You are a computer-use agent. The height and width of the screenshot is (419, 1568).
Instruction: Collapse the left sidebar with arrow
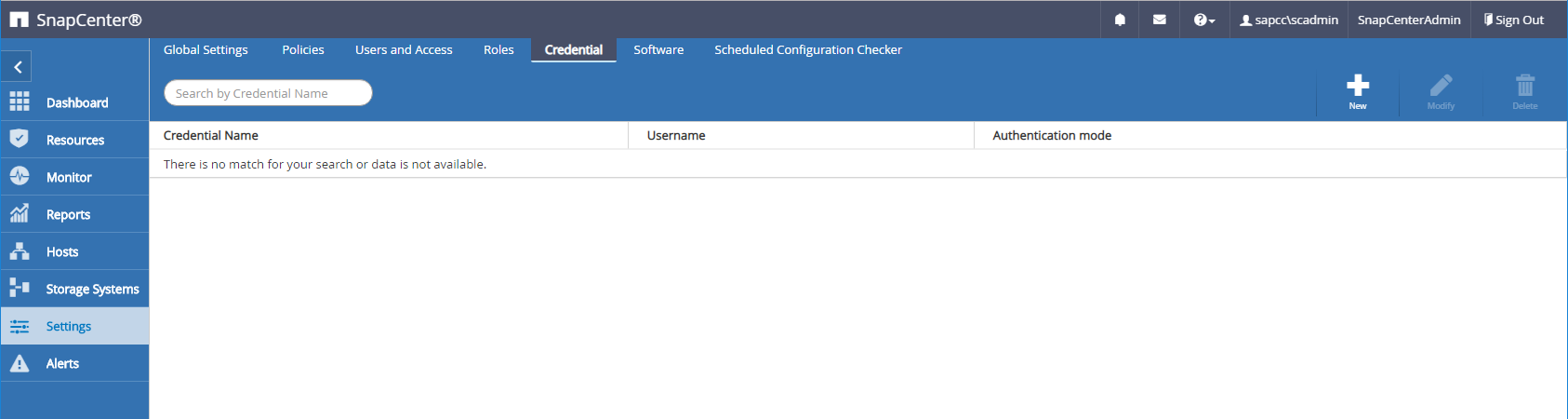[18, 67]
